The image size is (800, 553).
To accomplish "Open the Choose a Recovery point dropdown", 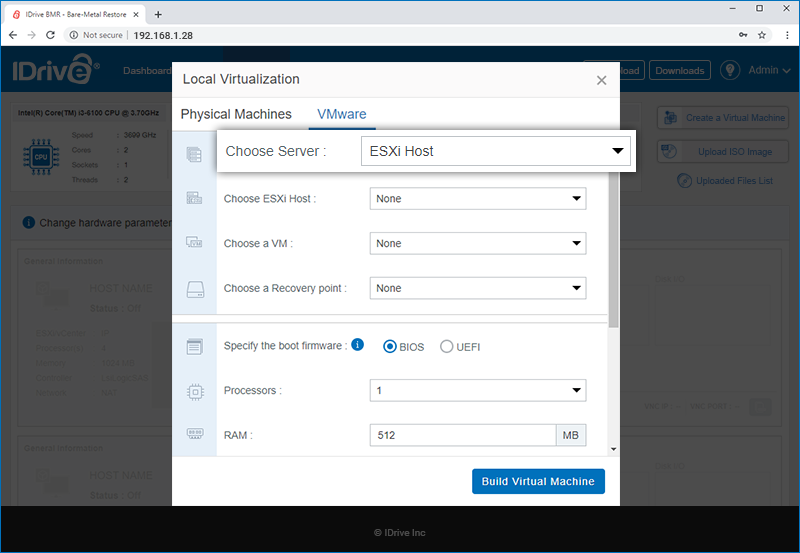I will [x=478, y=288].
